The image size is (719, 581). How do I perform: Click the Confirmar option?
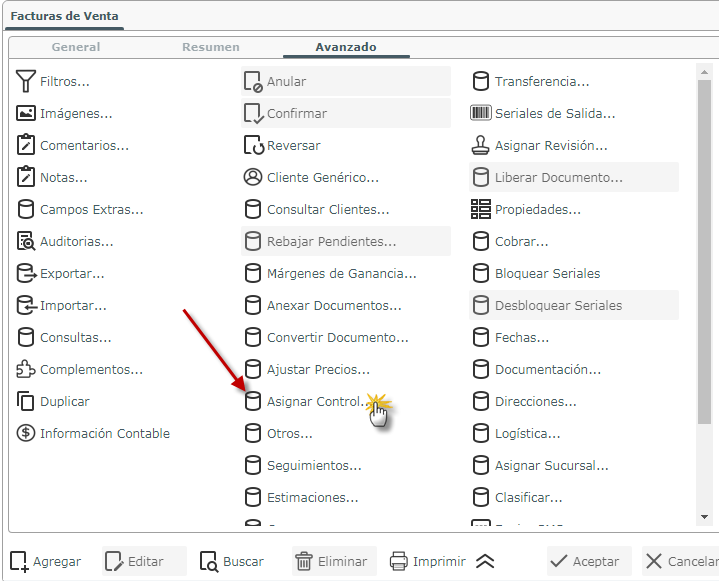click(x=346, y=113)
